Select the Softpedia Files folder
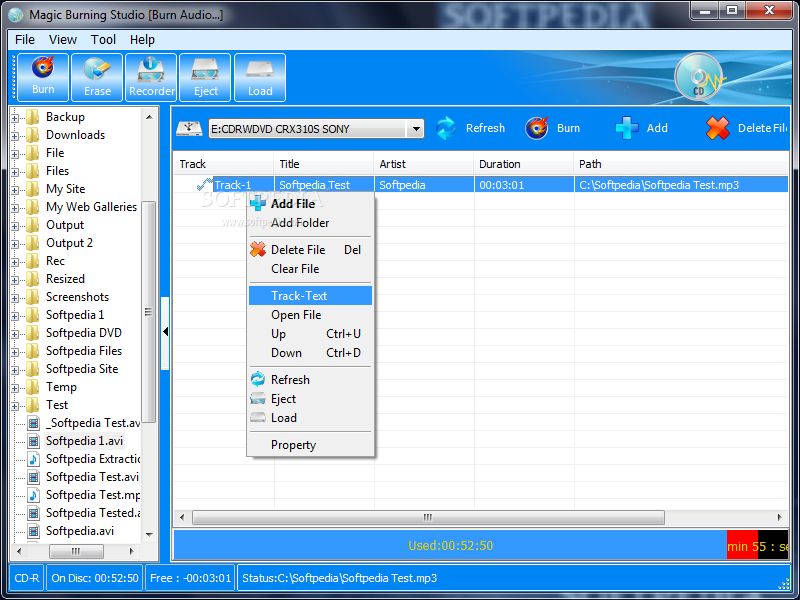 pyautogui.click(x=84, y=351)
